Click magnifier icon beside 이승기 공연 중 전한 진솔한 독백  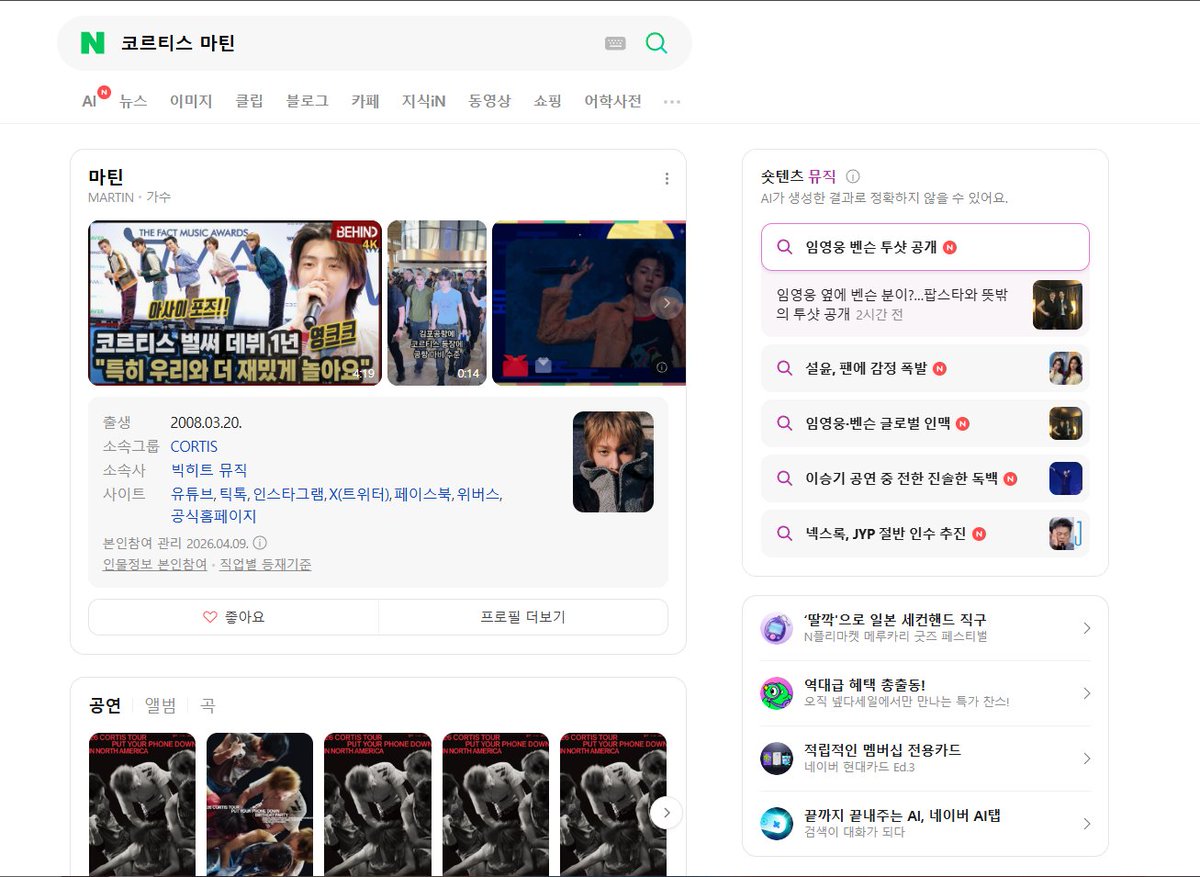click(x=785, y=479)
